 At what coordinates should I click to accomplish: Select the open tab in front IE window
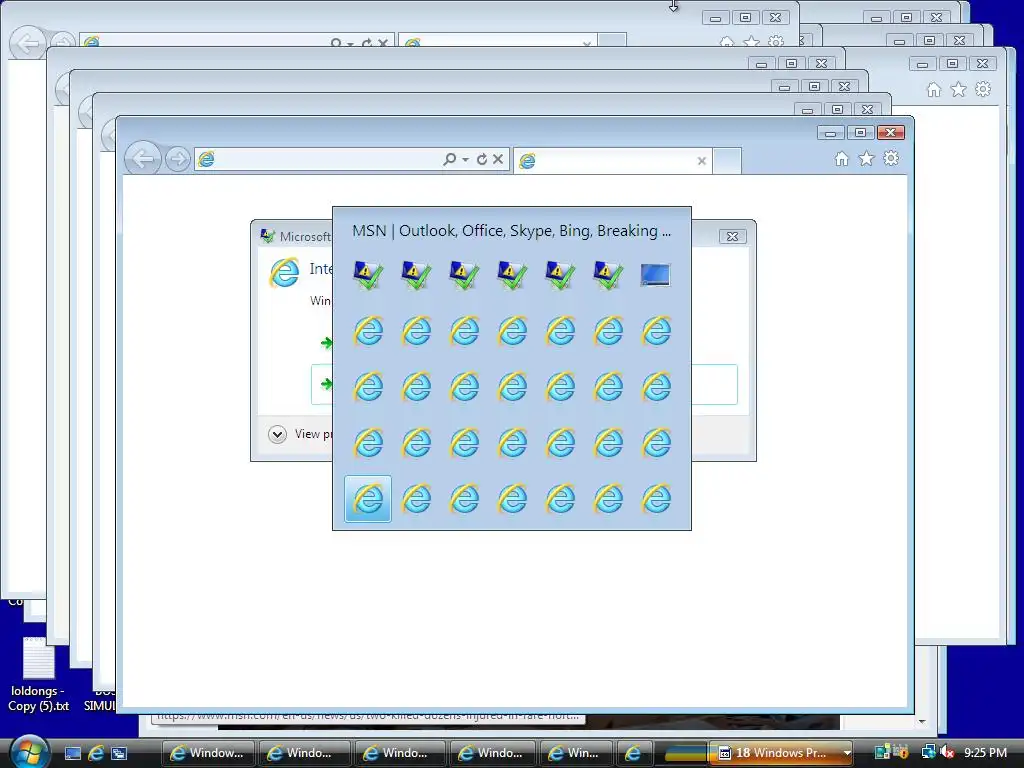(x=612, y=161)
